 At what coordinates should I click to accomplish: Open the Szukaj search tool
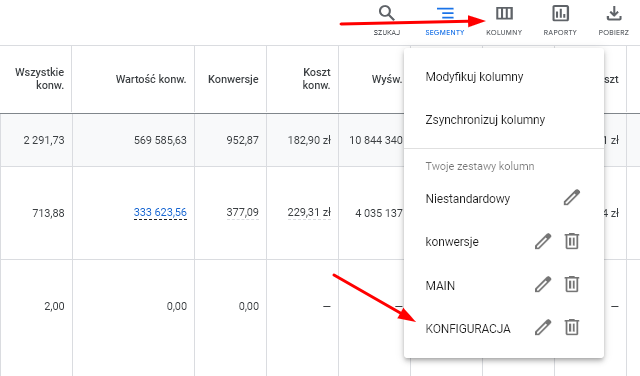pyautogui.click(x=387, y=20)
